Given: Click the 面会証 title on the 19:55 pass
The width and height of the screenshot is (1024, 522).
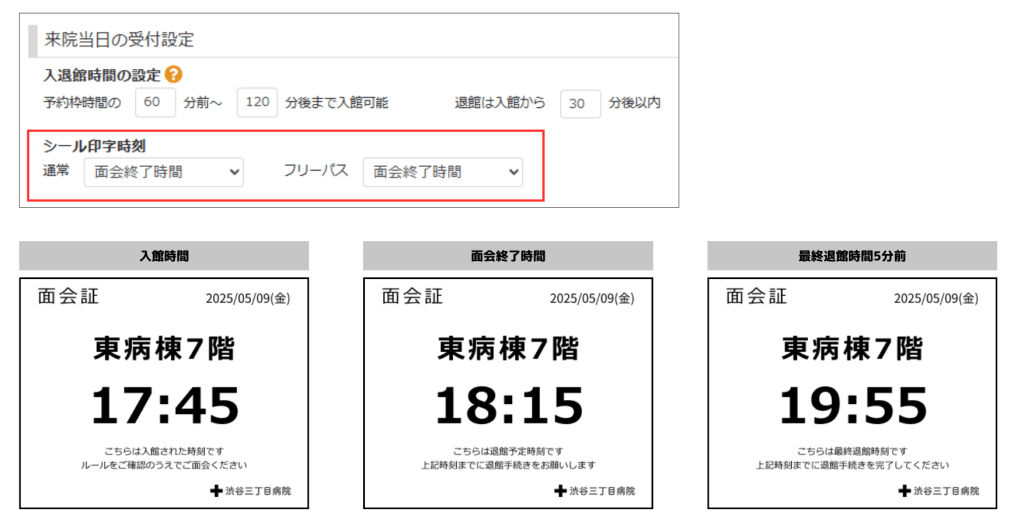Looking at the screenshot, I should pos(756,296).
